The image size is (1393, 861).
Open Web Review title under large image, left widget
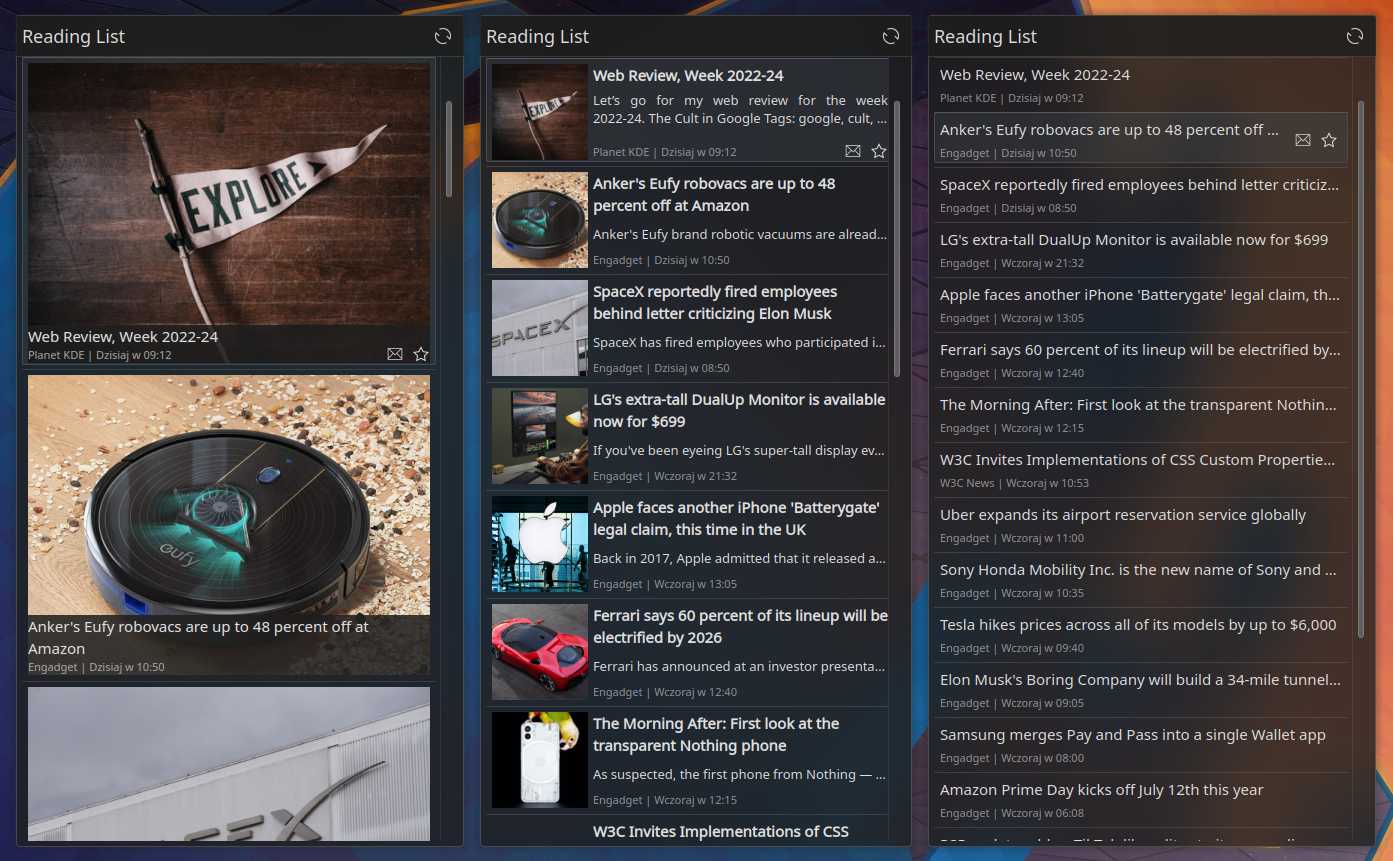coord(123,336)
